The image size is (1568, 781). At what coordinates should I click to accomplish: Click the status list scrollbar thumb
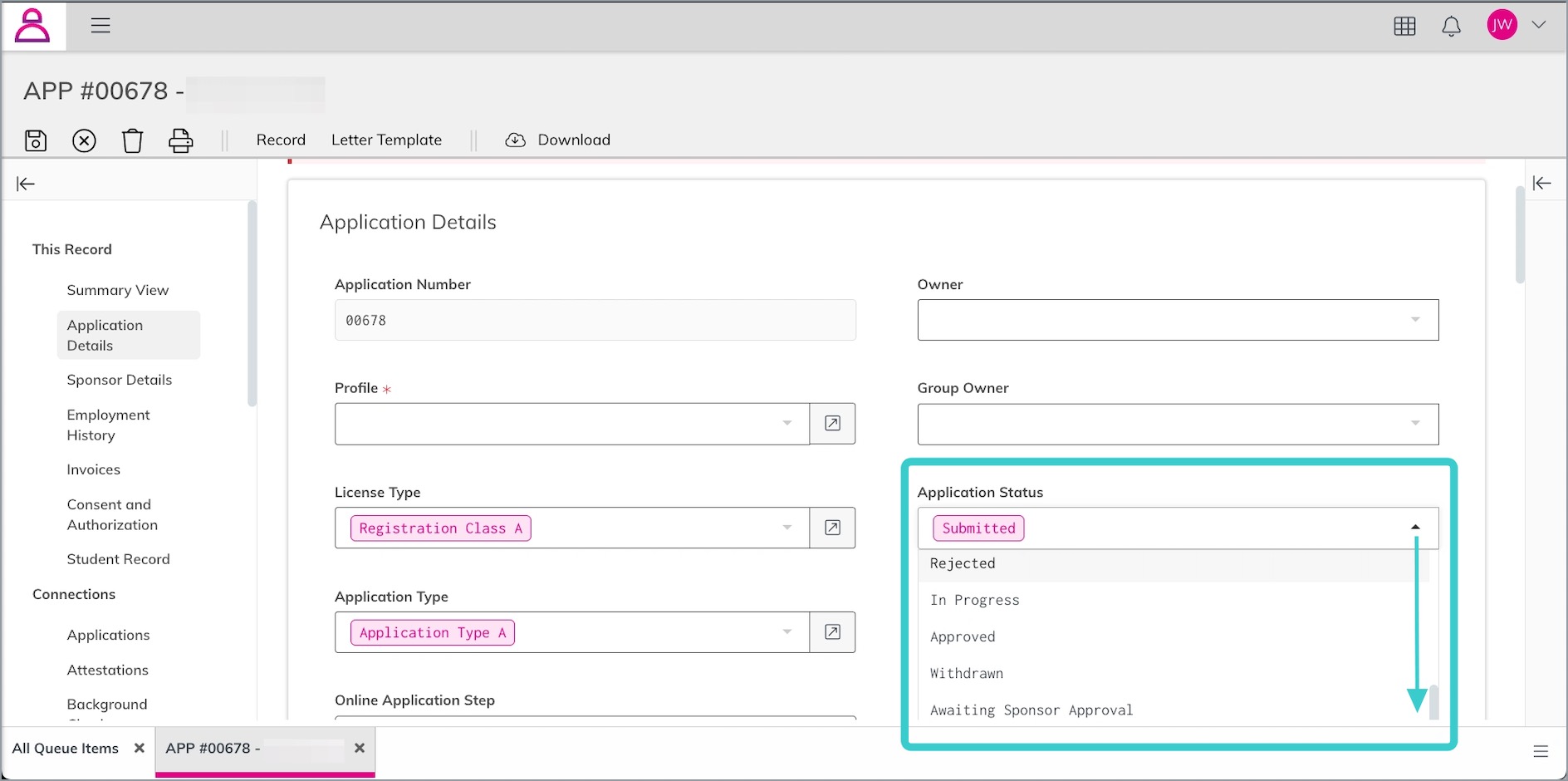point(1433,702)
